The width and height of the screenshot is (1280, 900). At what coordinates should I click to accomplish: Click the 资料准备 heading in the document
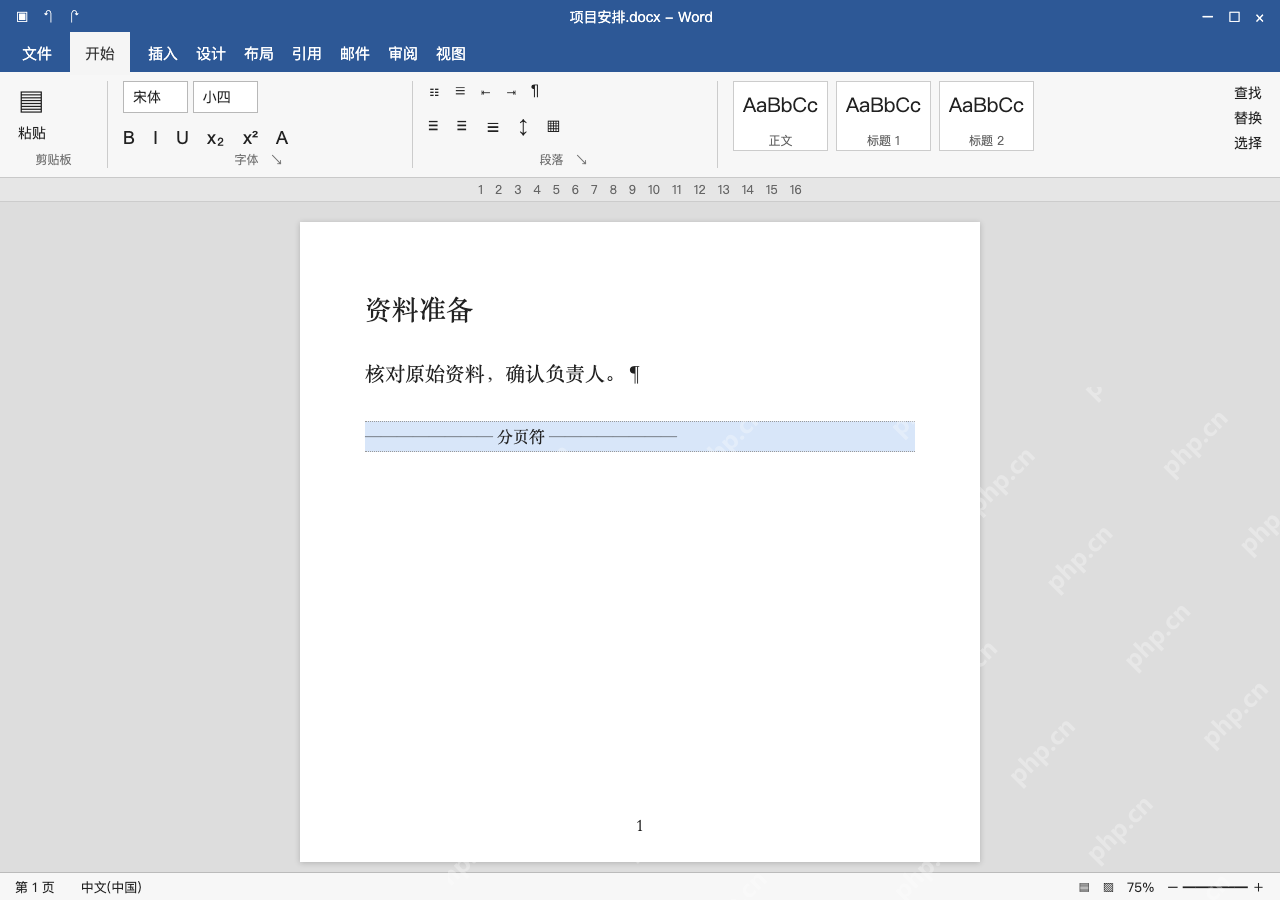(x=419, y=310)
